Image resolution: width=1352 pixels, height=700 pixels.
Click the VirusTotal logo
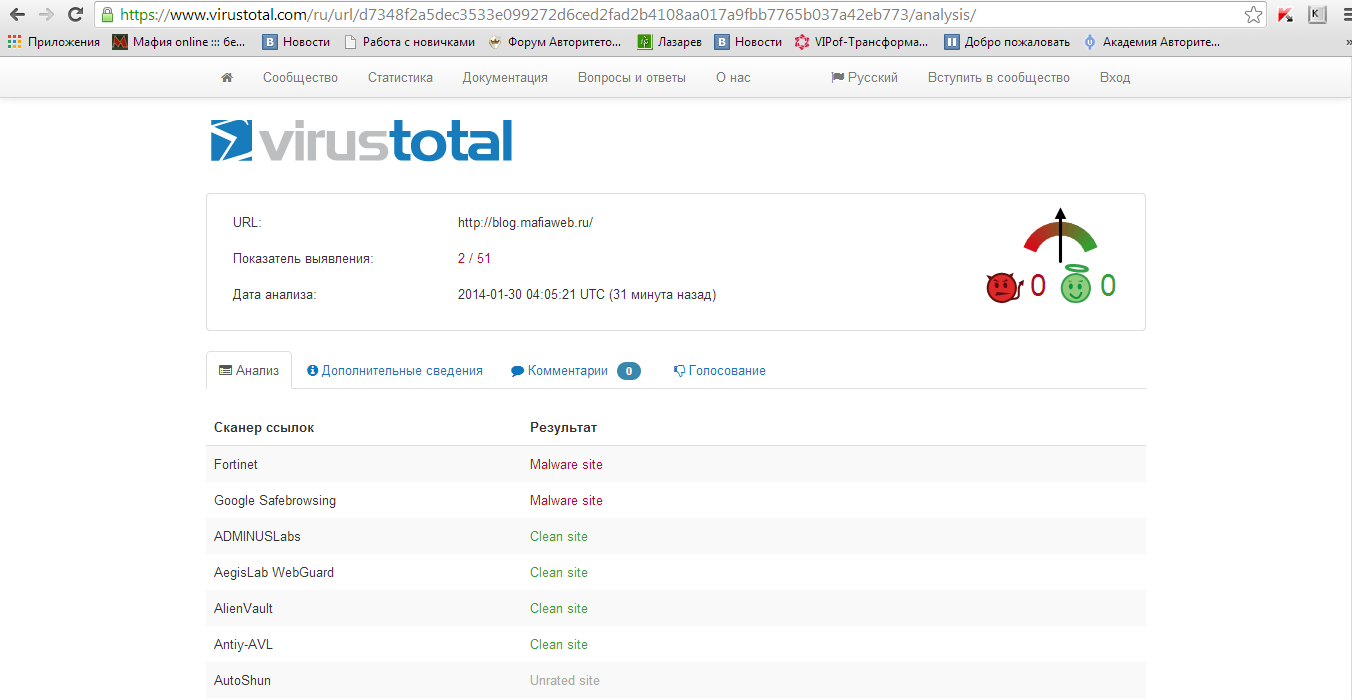(361, 141)
